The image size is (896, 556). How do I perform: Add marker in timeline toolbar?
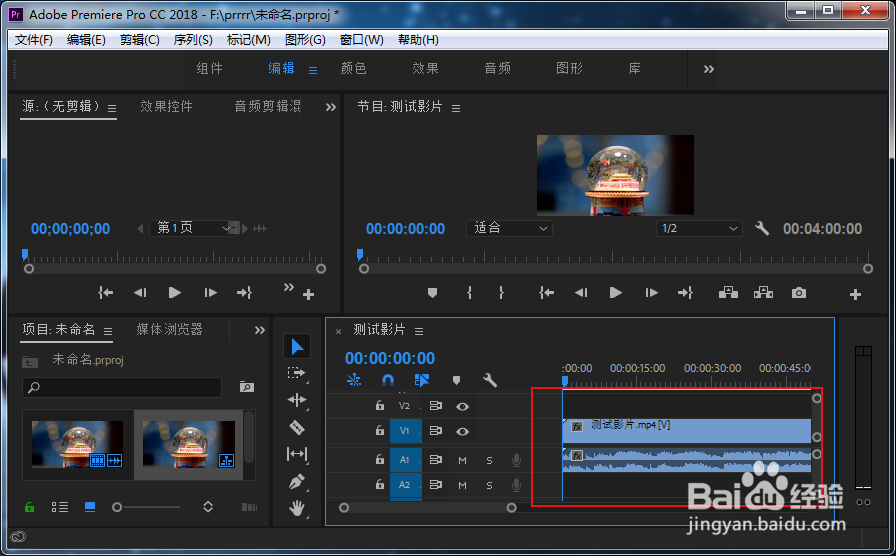456,381
